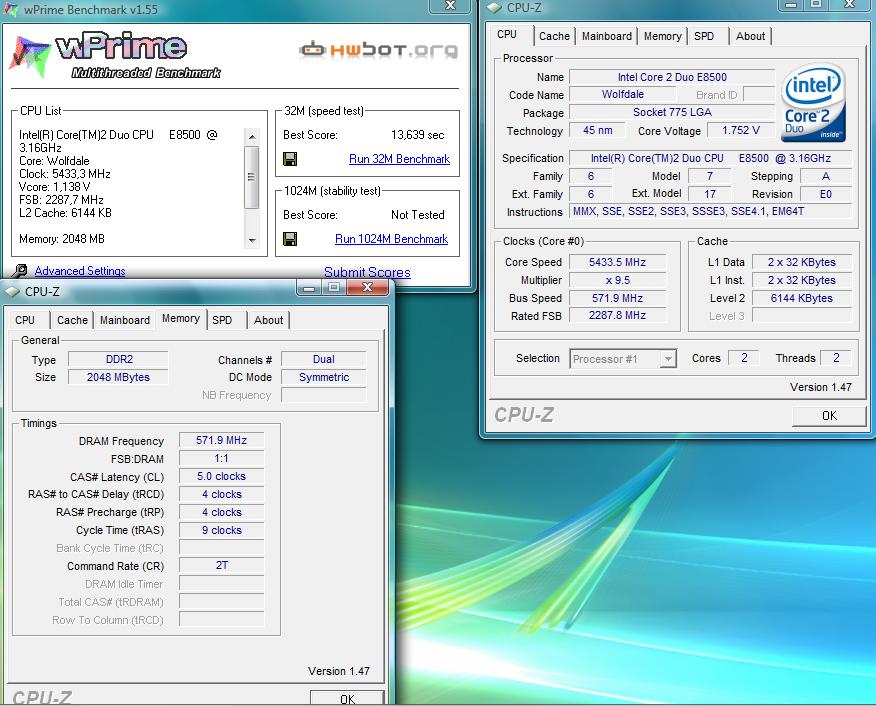Click Submit Scores link
This screenshot has height=706, width=876.
coord(367,272)
